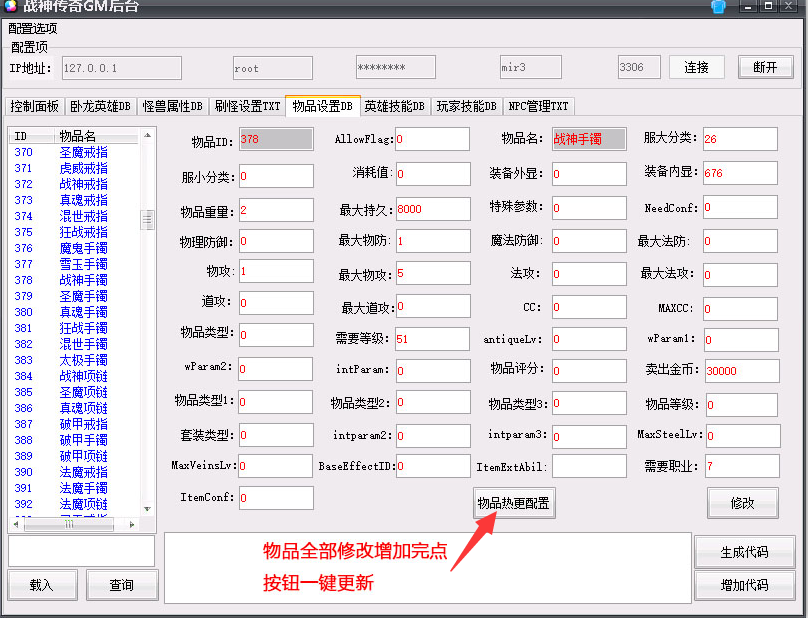
Task: Open the 配置选项 menu
Action: 33,28
